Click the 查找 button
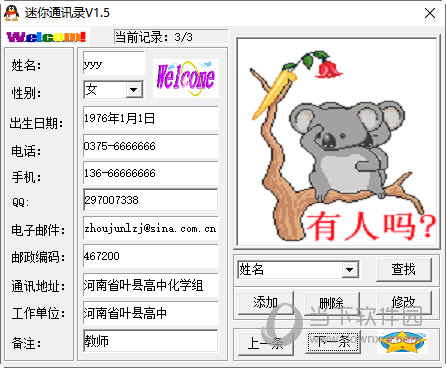Image resolution: width=446 pixels, height=368 pixels. tap(404, 269)
